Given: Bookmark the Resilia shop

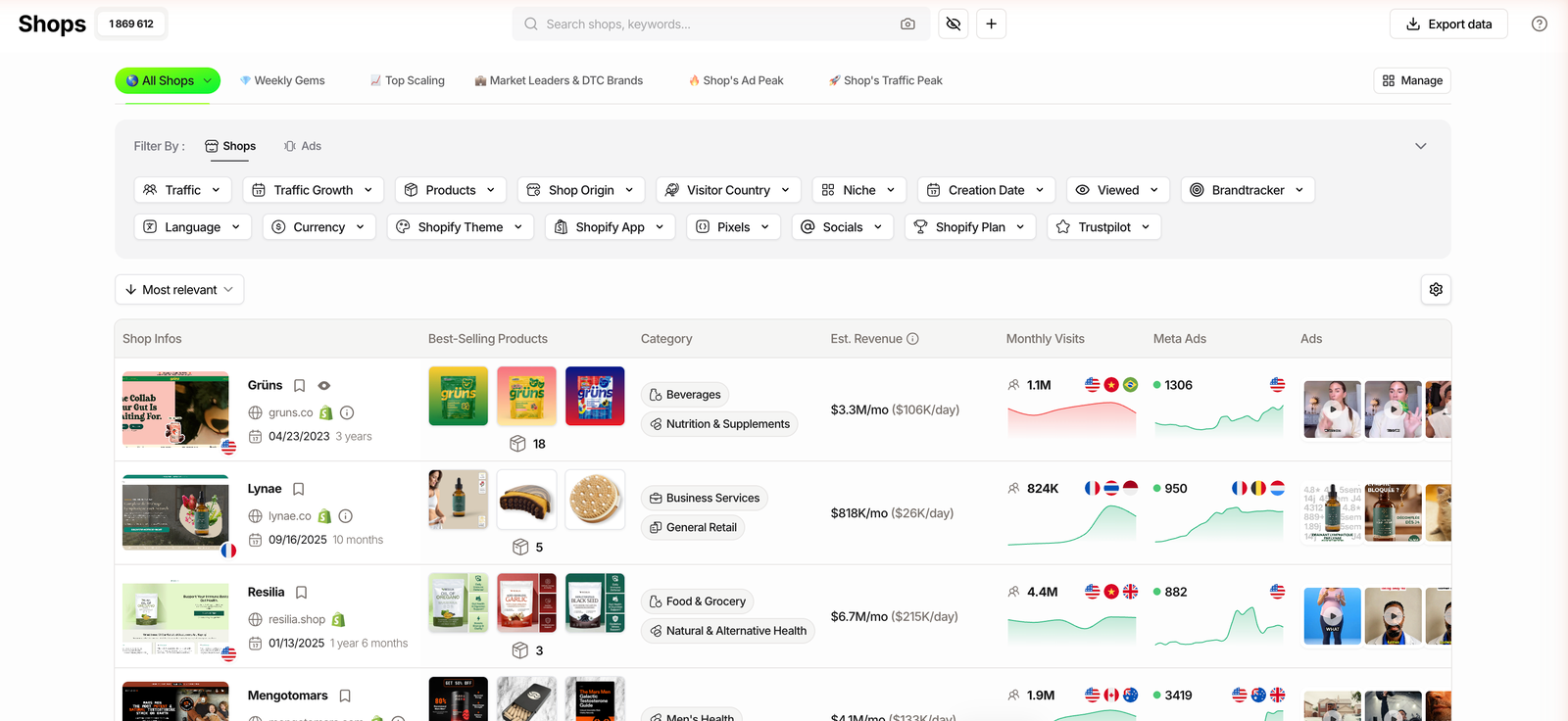Looking at the screenshot, I should click(302, 593).
